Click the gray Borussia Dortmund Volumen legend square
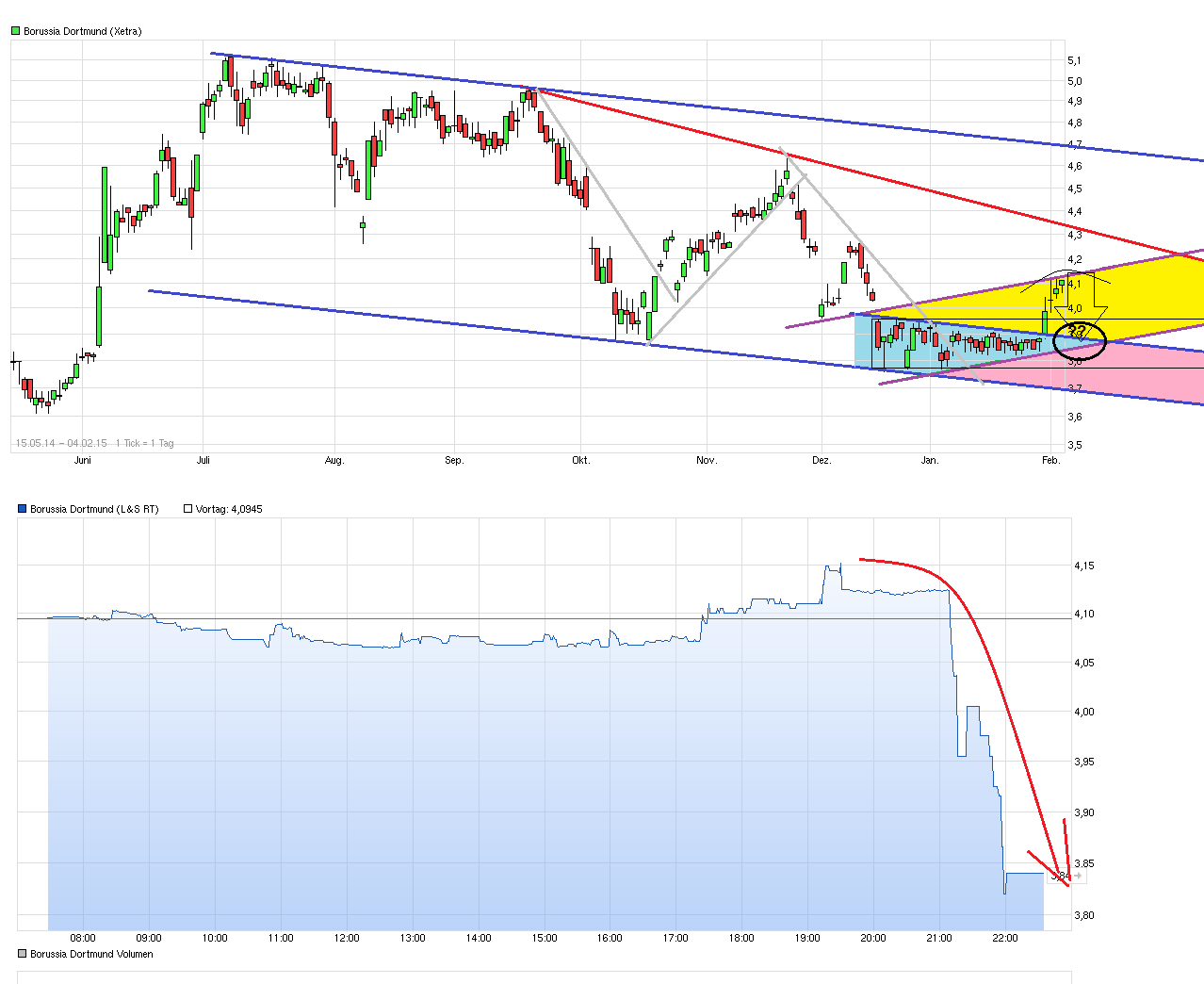 tap(20, 954)
